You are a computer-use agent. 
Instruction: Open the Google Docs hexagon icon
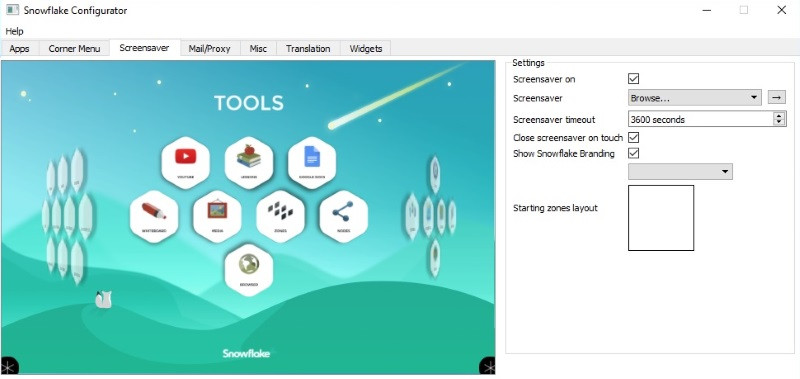pyautogui.click(x=312, y=163)
